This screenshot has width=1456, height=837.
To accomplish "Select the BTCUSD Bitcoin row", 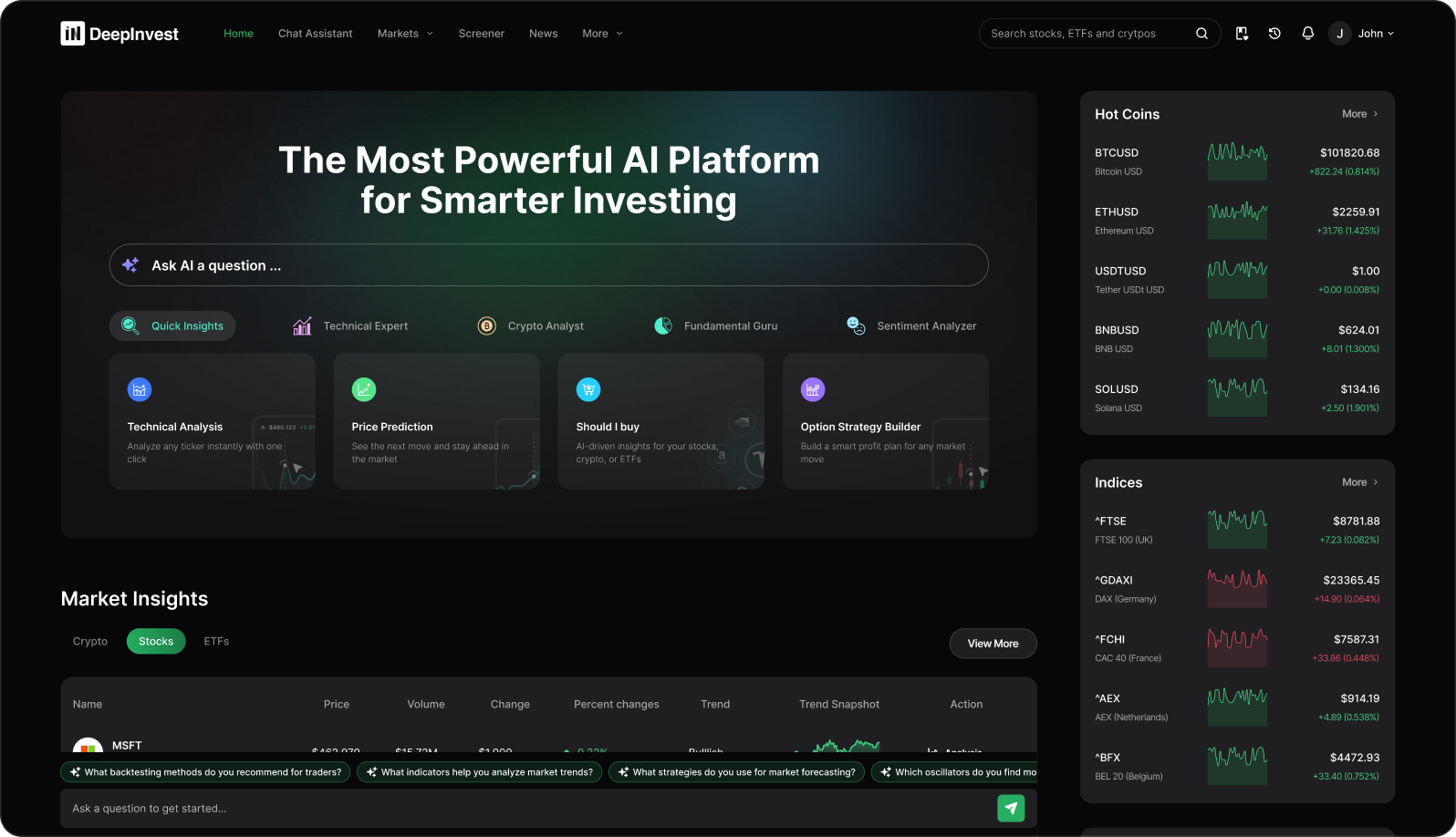I will click(1236, 161).
